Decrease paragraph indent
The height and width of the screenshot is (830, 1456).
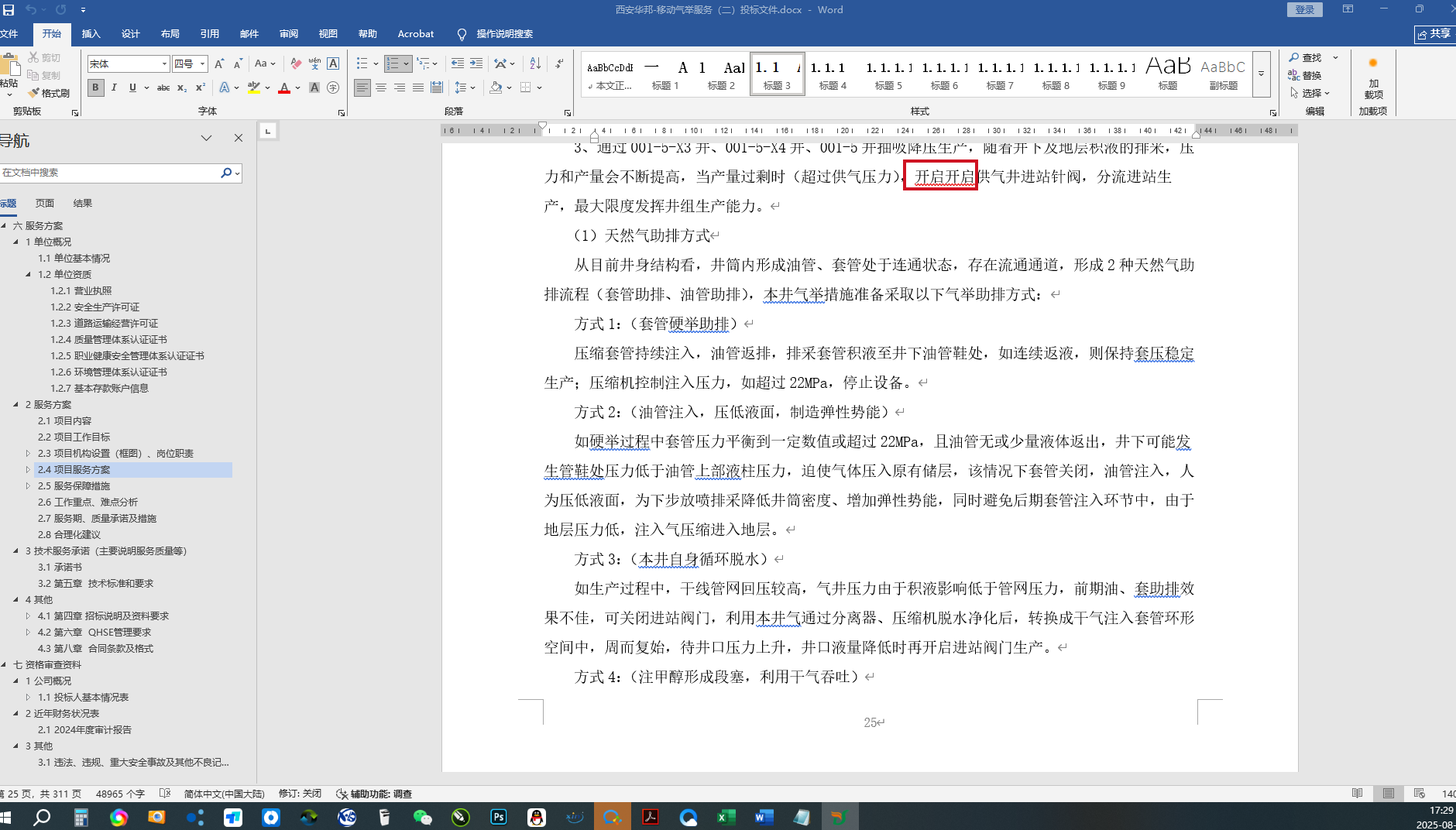pyautogui.click(x=458, y=63)
